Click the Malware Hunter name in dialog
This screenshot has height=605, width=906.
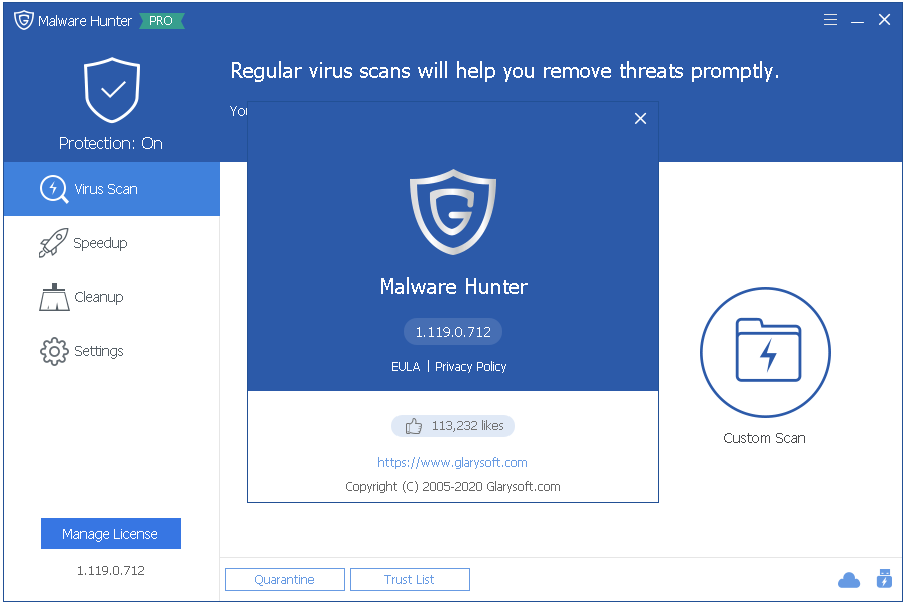[x=454, y=287]
